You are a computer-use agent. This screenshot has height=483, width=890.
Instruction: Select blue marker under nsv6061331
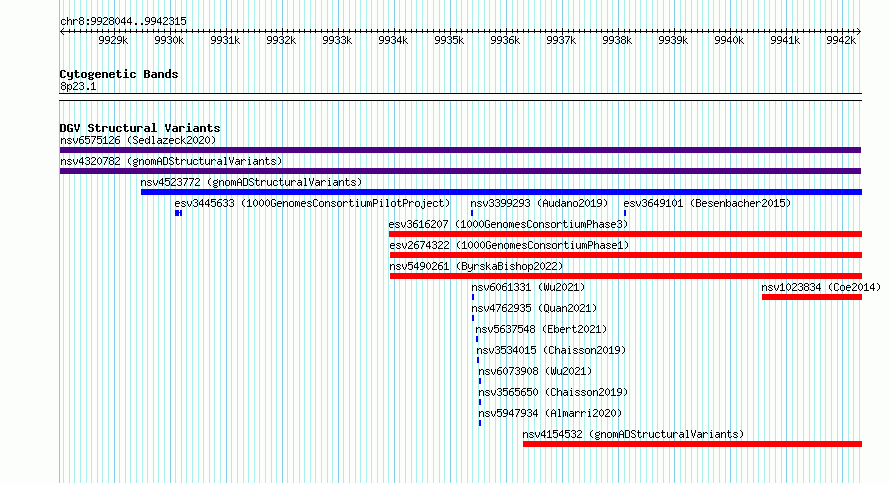pos(473,297)
